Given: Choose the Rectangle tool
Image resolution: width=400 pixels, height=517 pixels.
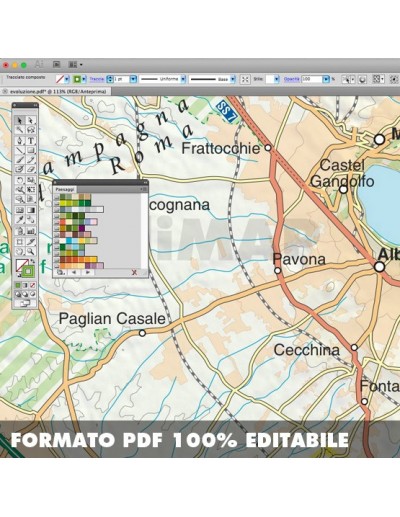Looking at the screenshot, I should tap(31, 150).
